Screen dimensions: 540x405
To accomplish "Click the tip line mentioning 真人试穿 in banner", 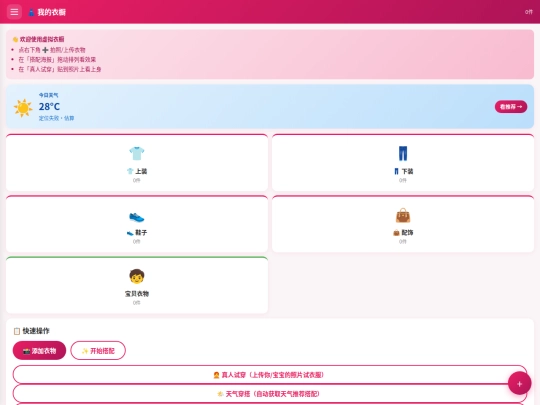I will [x=60, y=69].
